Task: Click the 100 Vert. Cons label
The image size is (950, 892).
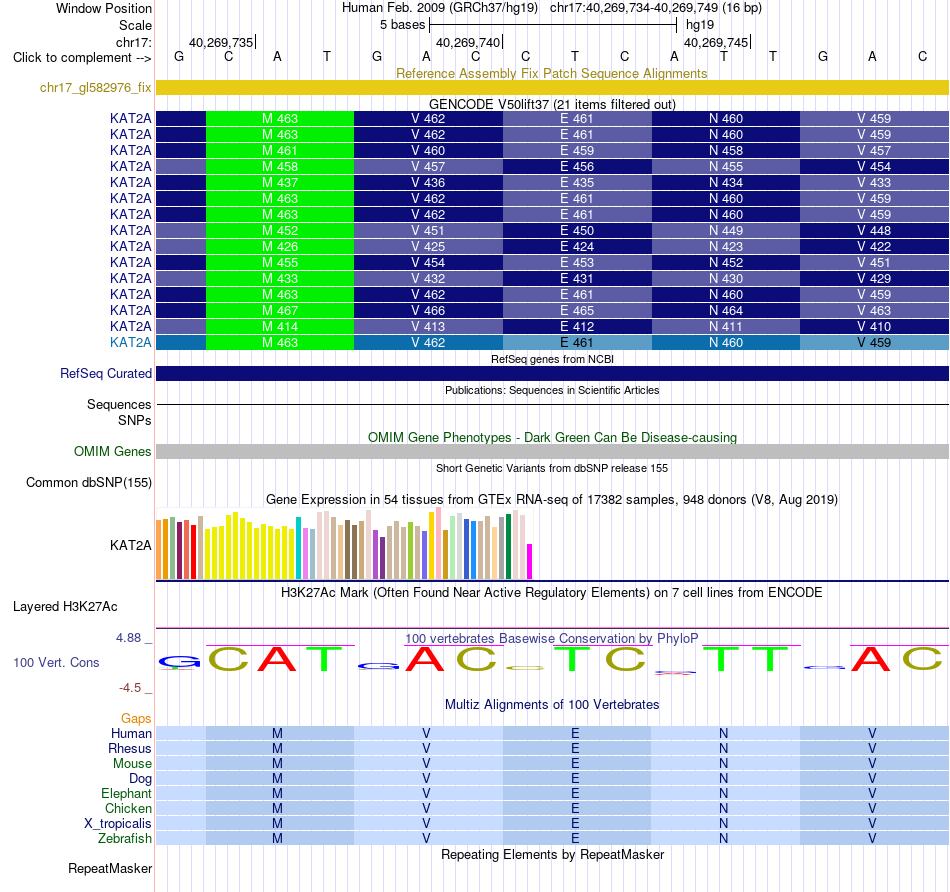Action: 56,662
